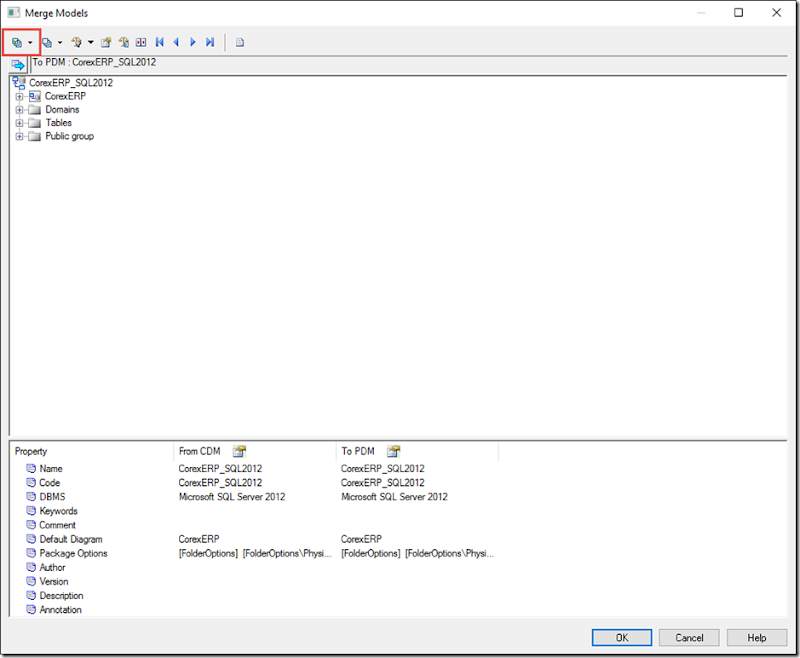Viewport: 800px width, 658px height.
Task: Click the blue arrow merge direction button
Action: 18,65
